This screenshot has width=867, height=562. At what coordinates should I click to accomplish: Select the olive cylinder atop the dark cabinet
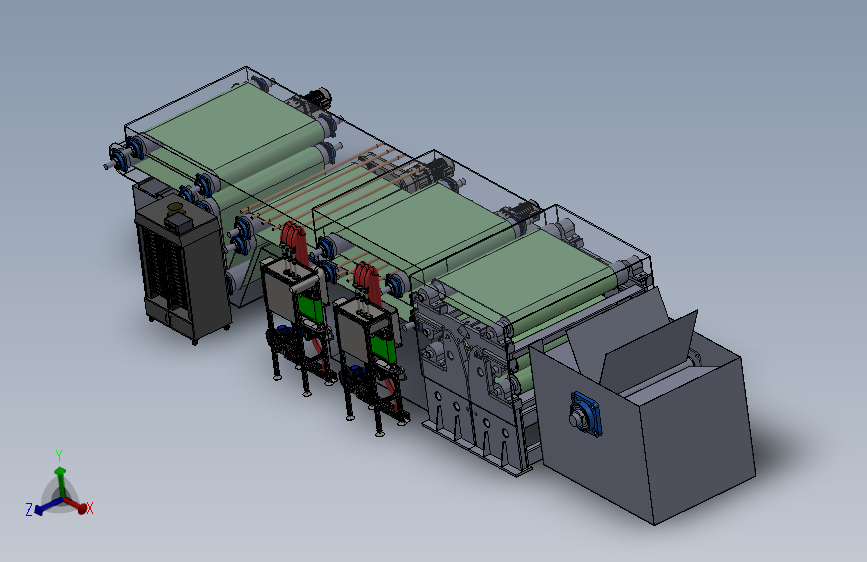point(175,208)
